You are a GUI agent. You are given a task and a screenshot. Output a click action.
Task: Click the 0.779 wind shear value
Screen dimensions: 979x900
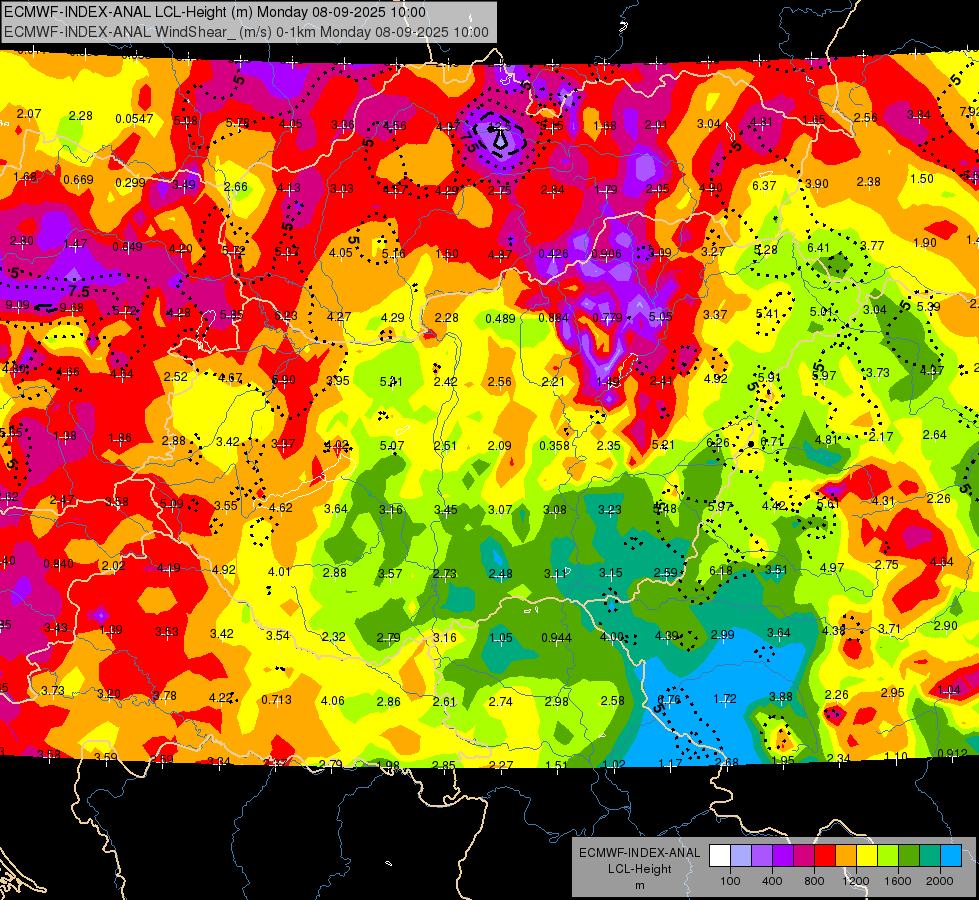(607, 318)
